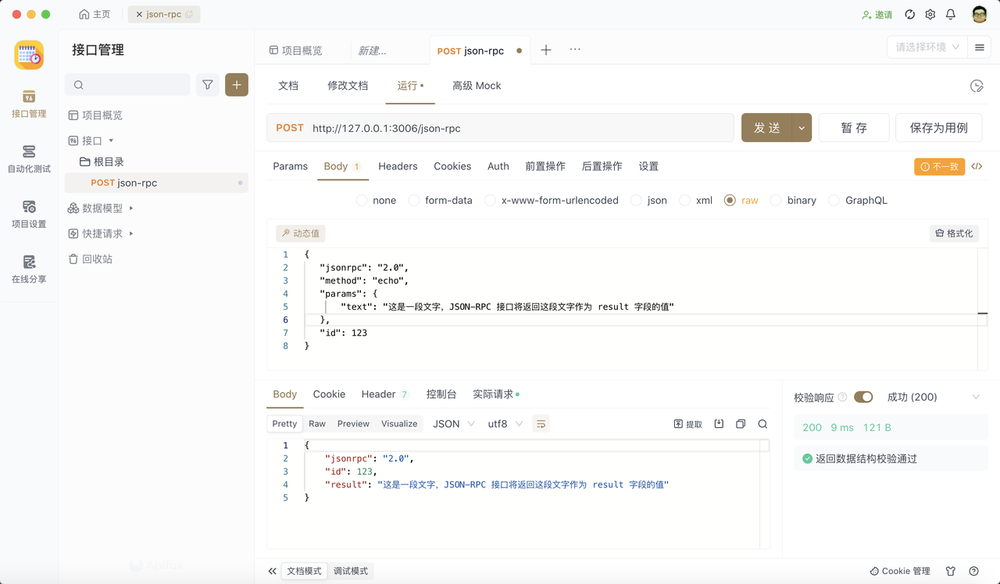Click 保存为用例 to save as example

pos(938,128)
